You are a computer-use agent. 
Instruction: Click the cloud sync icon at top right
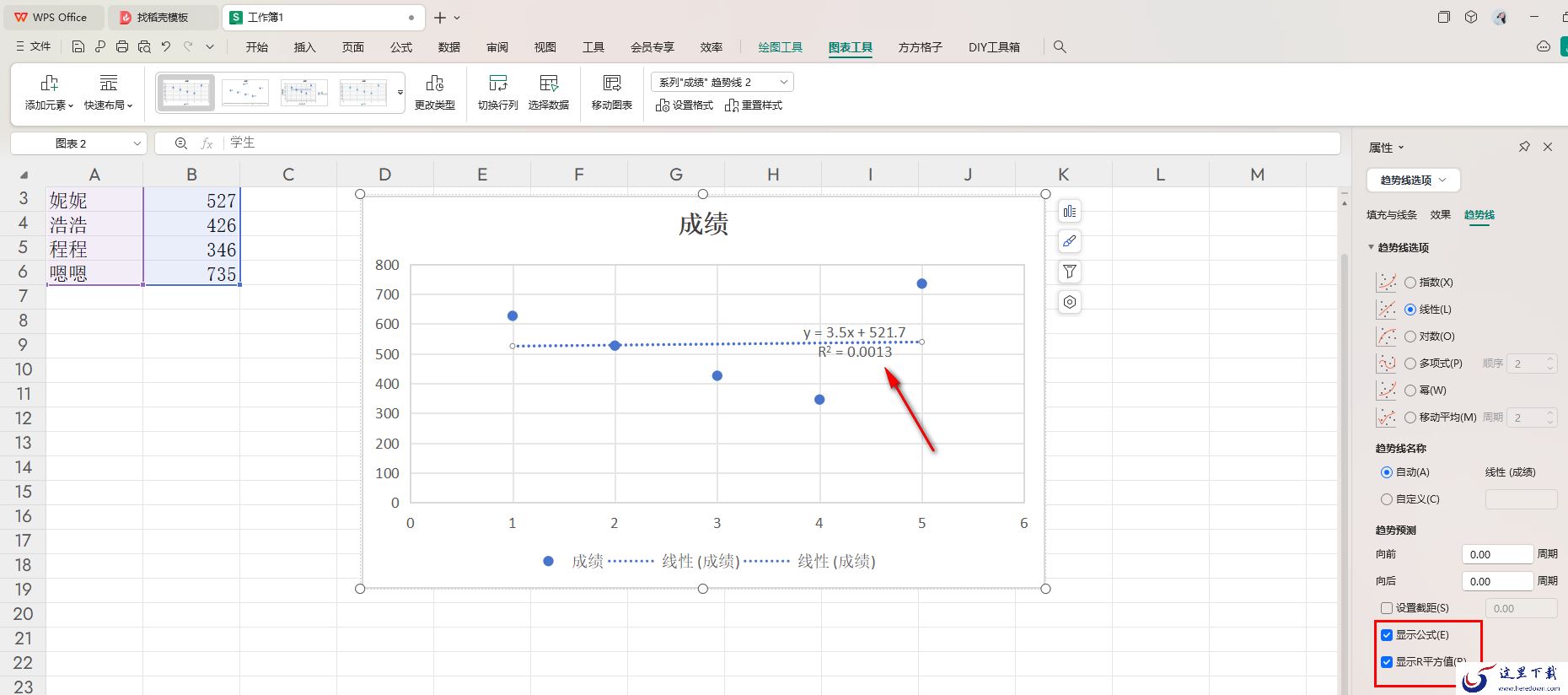point(1544,47)
